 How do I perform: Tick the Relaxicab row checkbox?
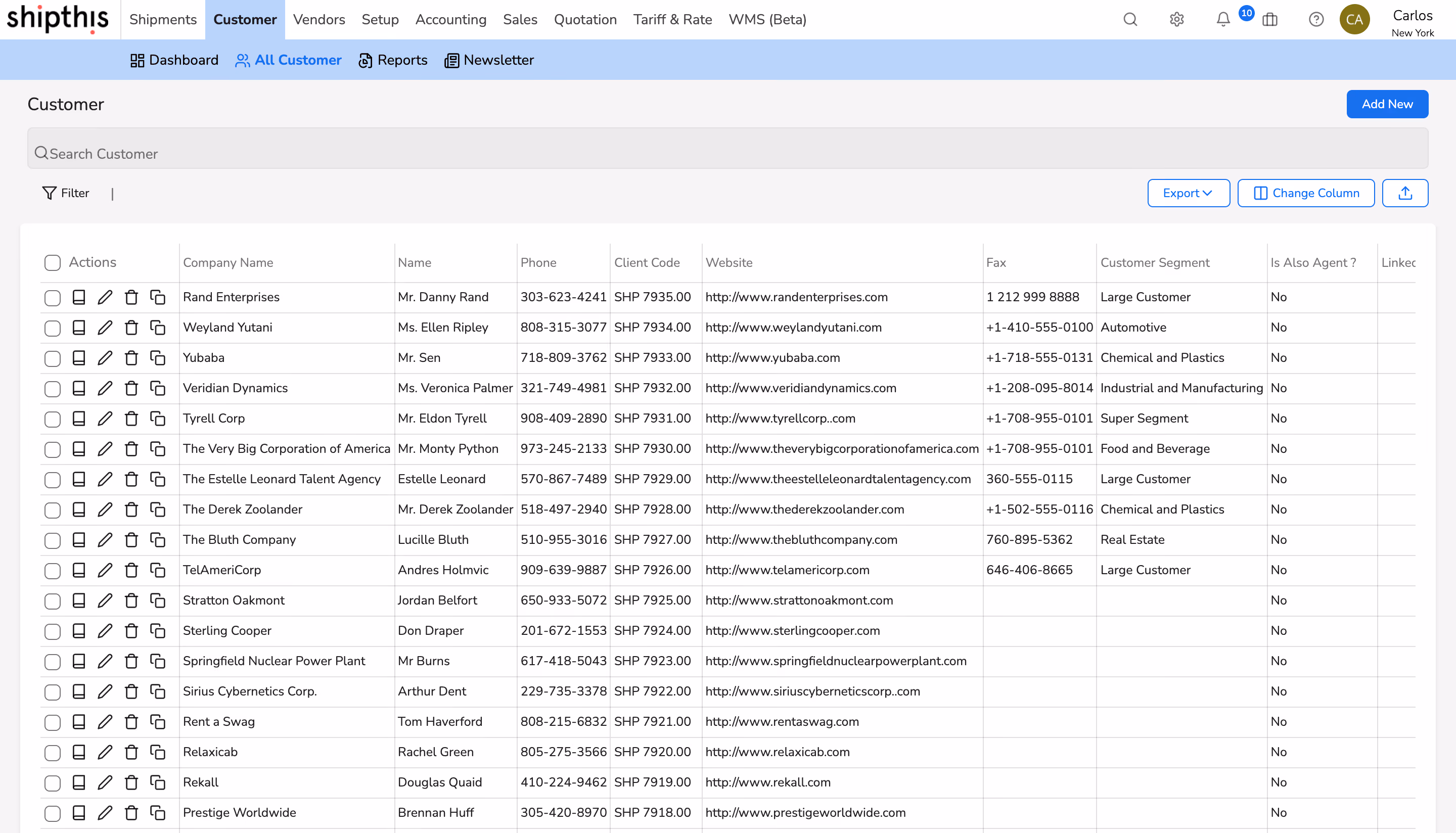point(53,752)
